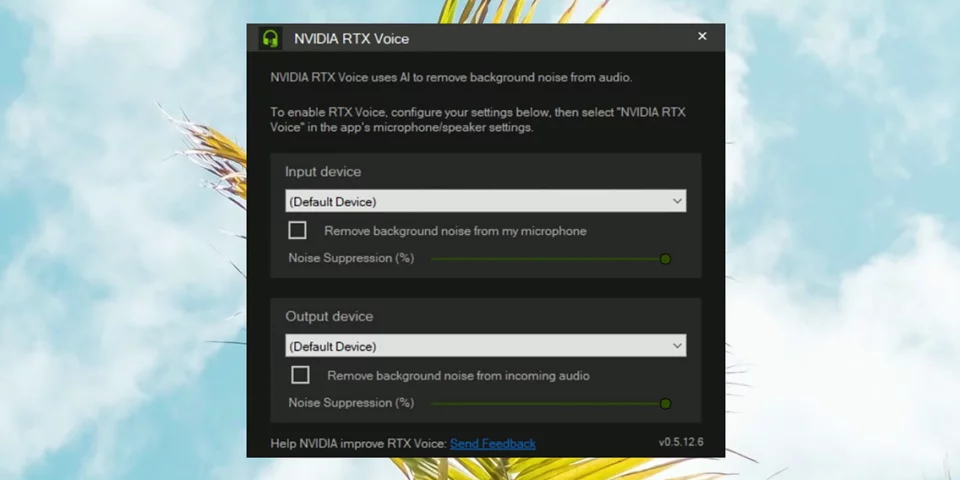
Task: Open the Send Feedback link
Action: (493, 443)
